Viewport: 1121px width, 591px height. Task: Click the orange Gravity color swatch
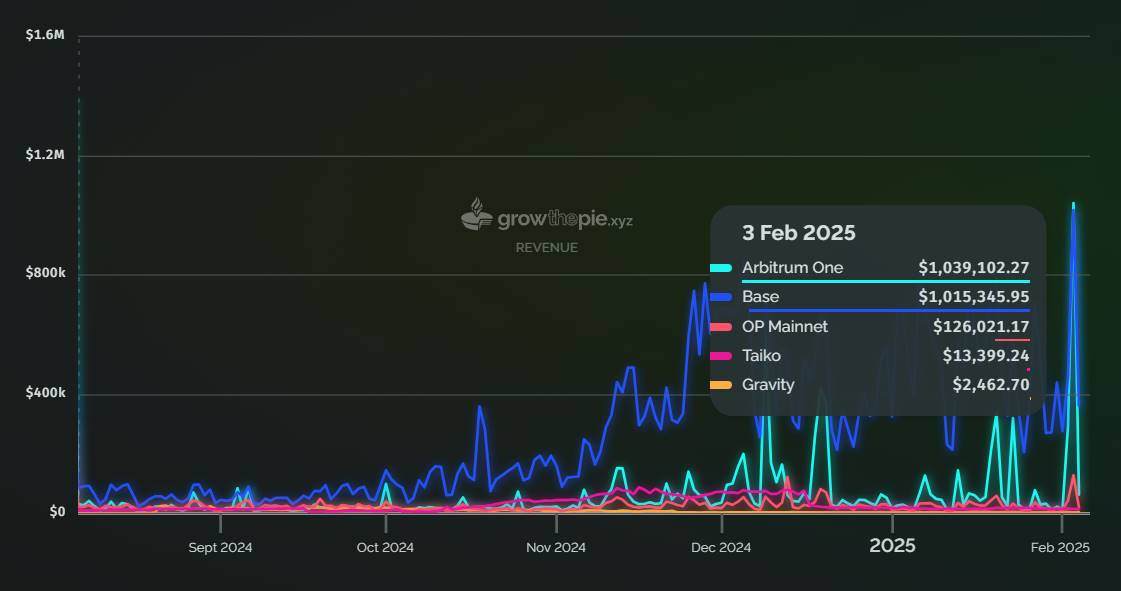[721, 385]
